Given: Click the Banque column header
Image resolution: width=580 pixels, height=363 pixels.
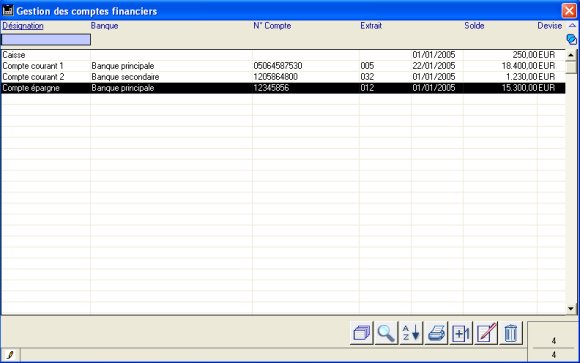Looking at the screenshot, I should click(x=104, y=26).
